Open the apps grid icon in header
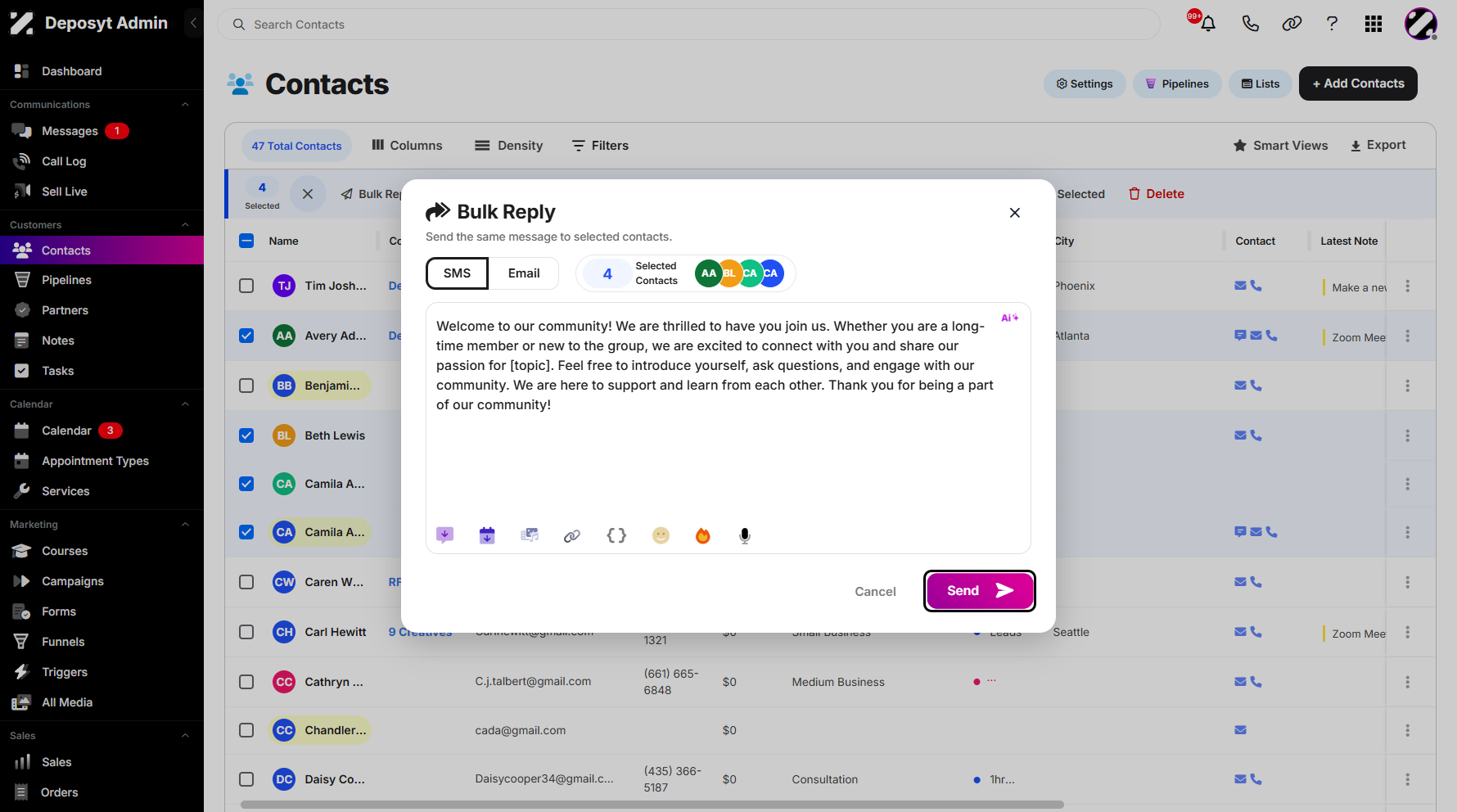This screenshot has height=812, width=1457. pos(1374,24)
